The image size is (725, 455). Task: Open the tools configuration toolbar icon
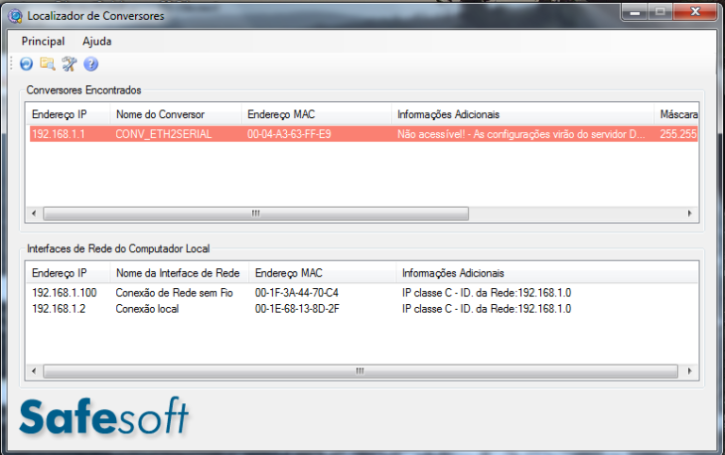click(69, 64)
